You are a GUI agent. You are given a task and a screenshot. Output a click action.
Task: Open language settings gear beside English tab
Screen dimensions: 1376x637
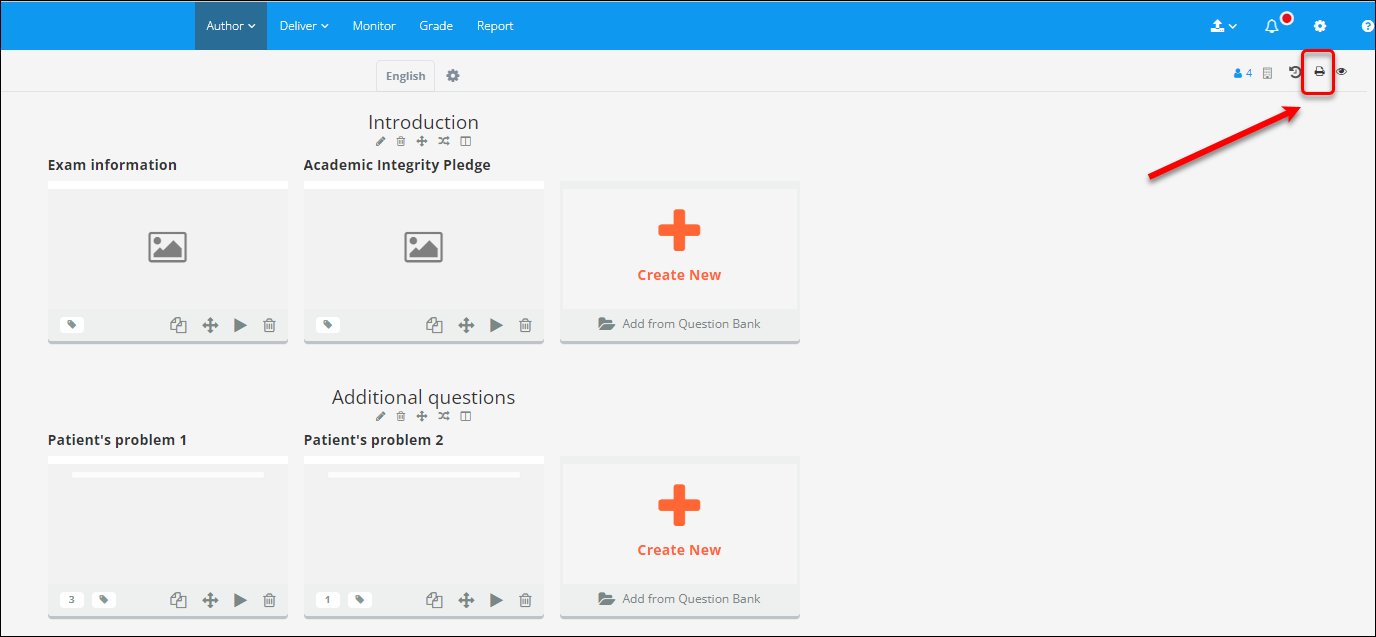pos(453,76)
